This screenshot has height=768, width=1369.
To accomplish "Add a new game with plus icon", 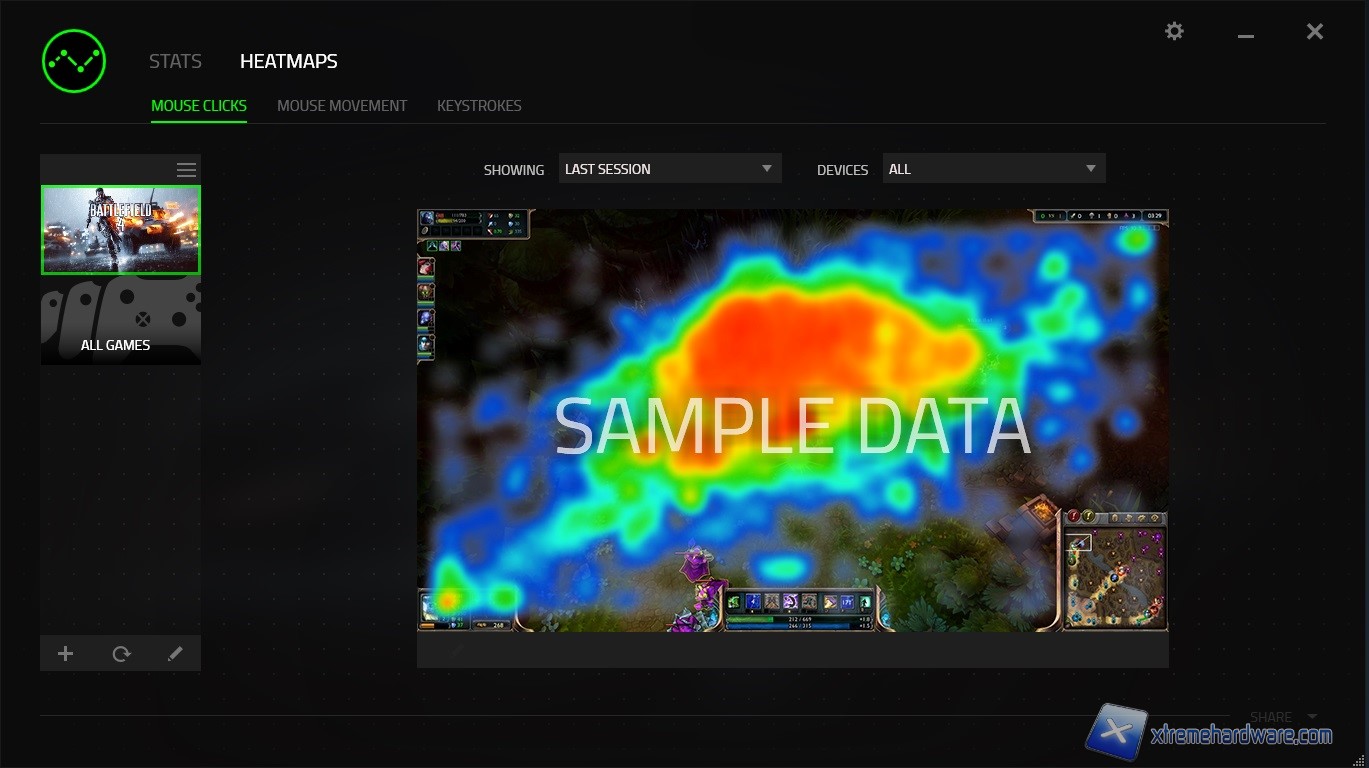I will pos(66,654).
